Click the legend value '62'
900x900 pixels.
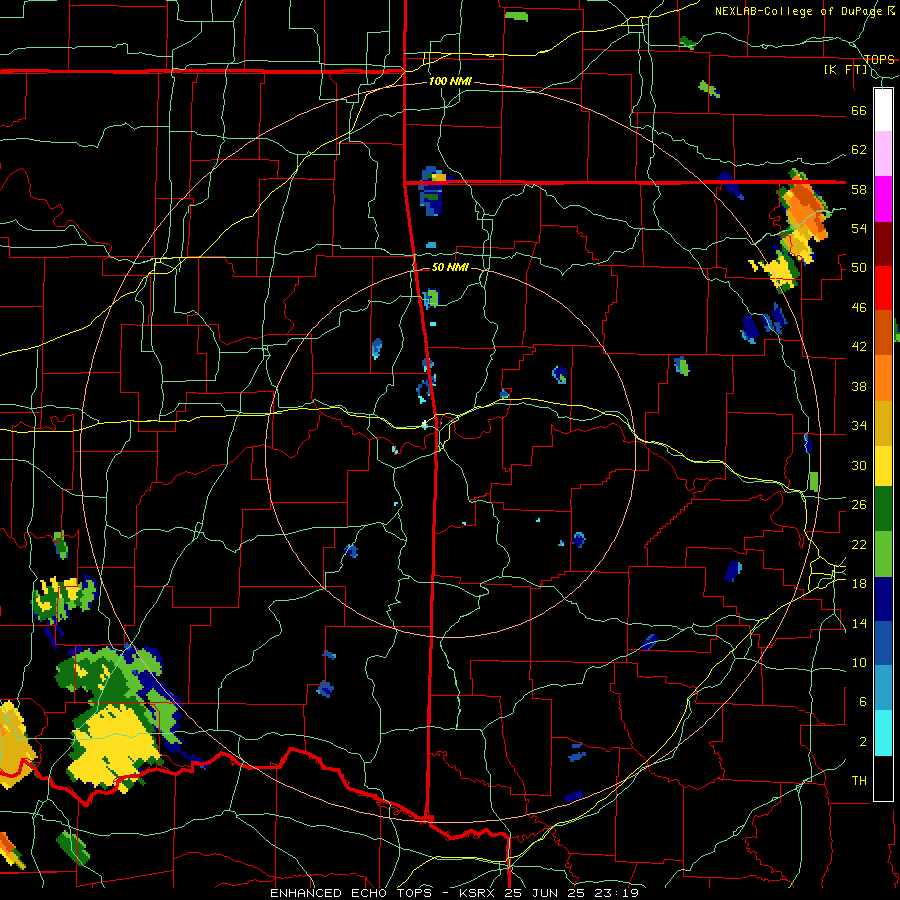[859, 150]
